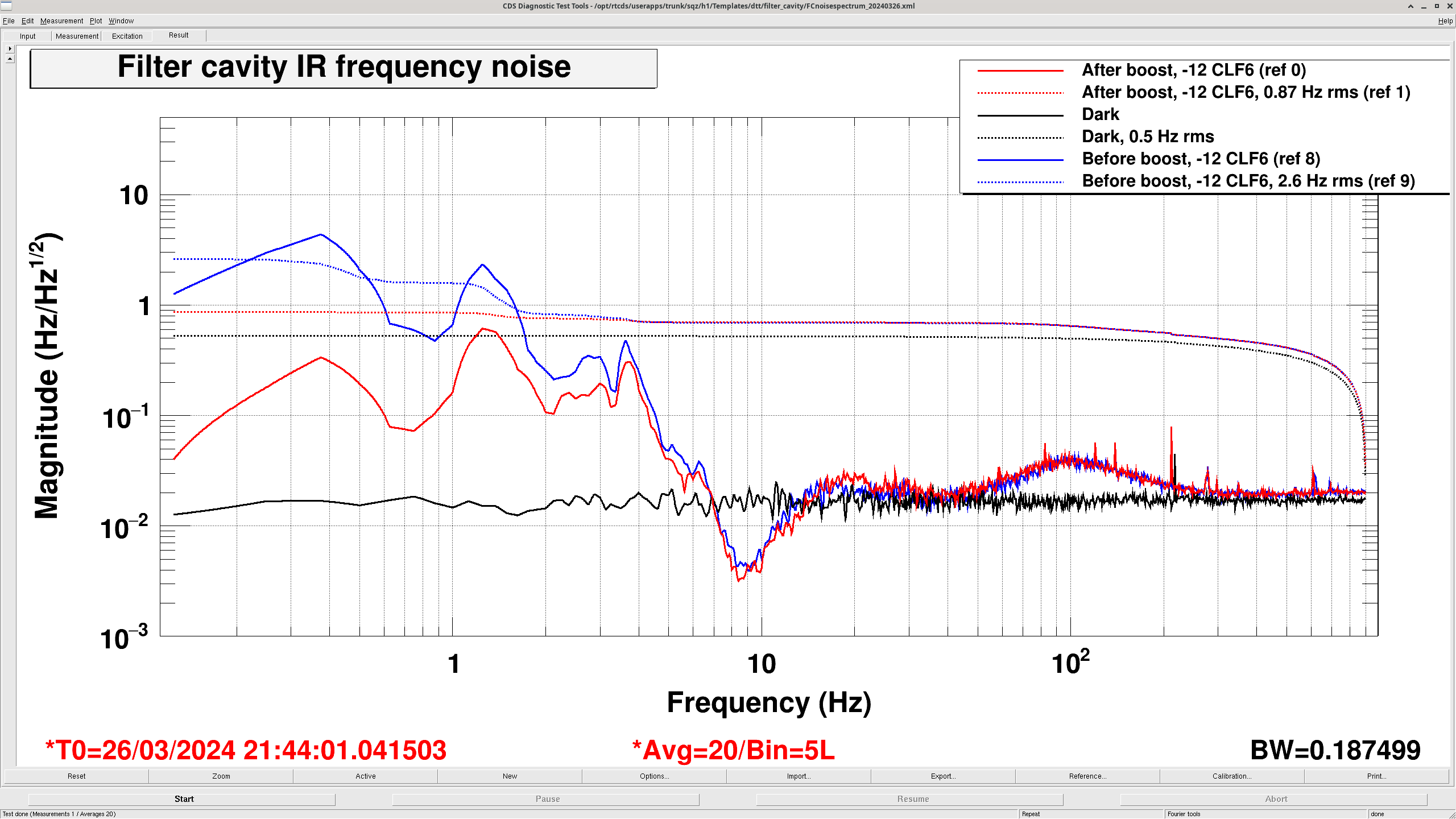Switch to the Excitation tab
The width and height of the screenshot is (1456, 819).
coord(127,36)
